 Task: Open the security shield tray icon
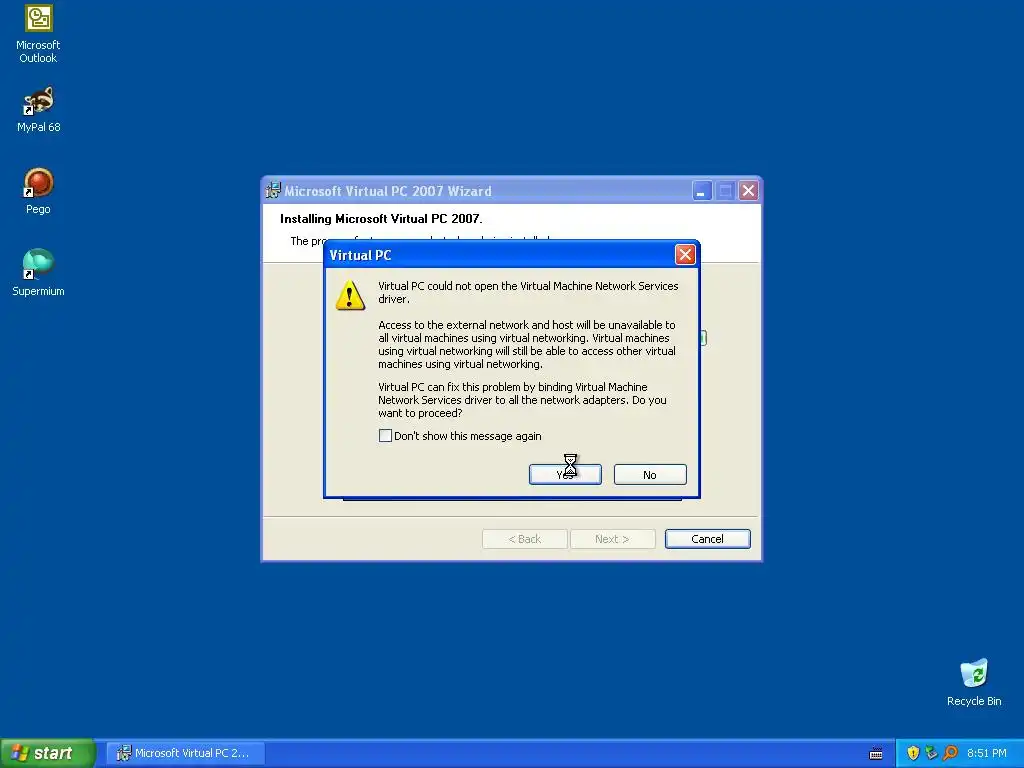click(913, 753)
